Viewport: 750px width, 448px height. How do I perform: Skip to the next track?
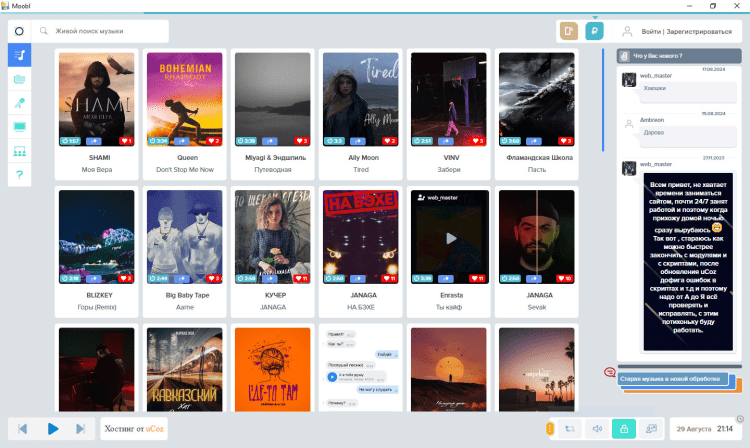pos(80,429)
